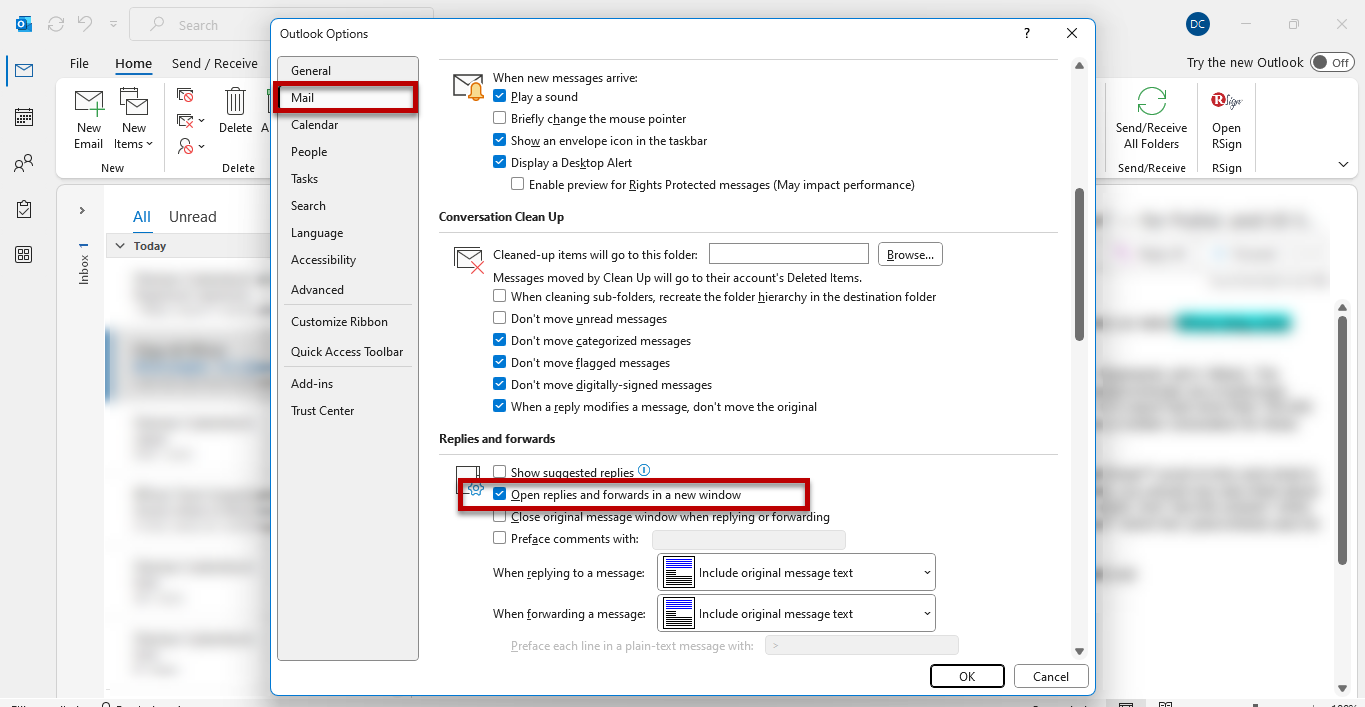
Task: Expand the When forwarding a message dropdown
Action: 796,614
